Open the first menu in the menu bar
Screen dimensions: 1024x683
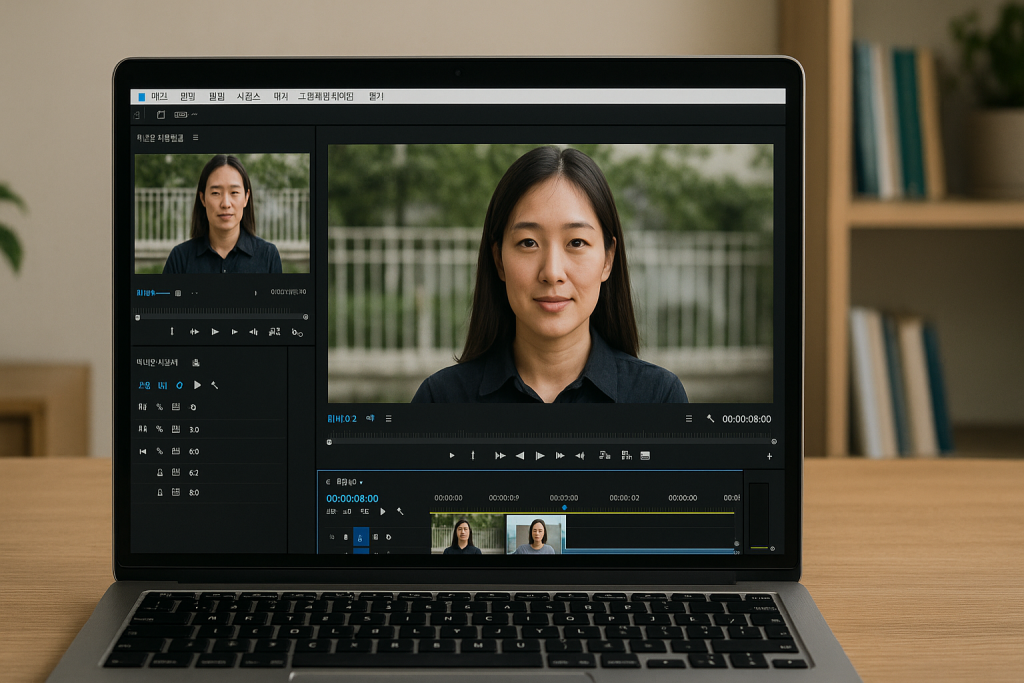[160, 97]
